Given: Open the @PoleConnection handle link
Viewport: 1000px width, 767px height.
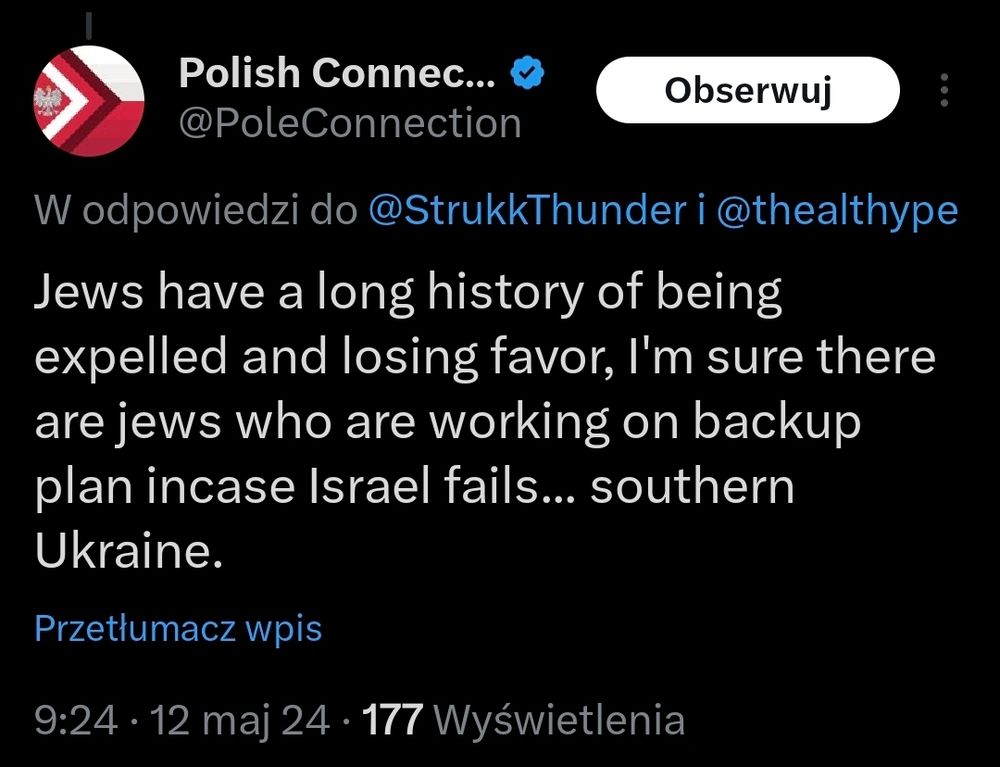Looking at the screenshot, I should point(349,124).
